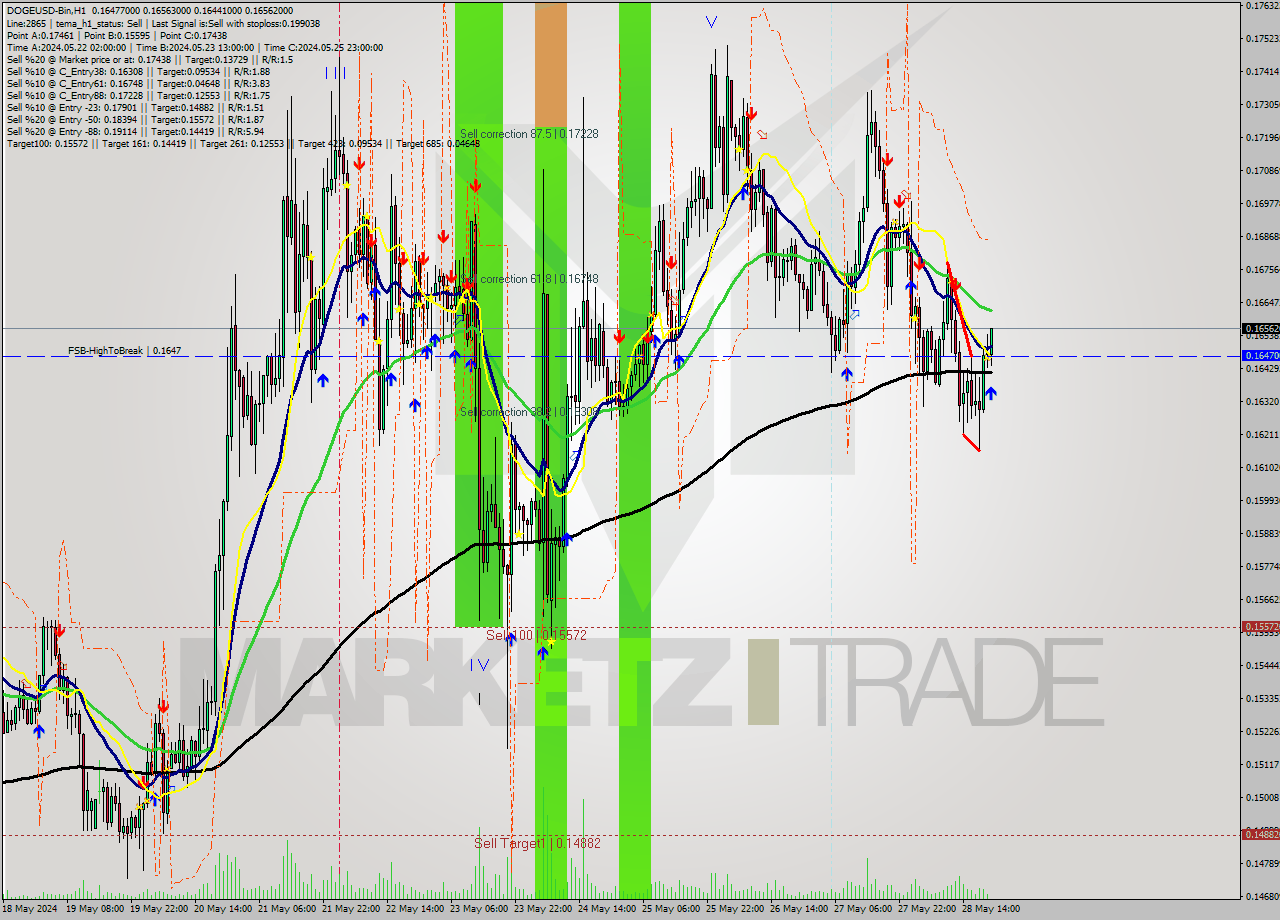Click the blue 0.16470 price tag

tap(1260, 355)
